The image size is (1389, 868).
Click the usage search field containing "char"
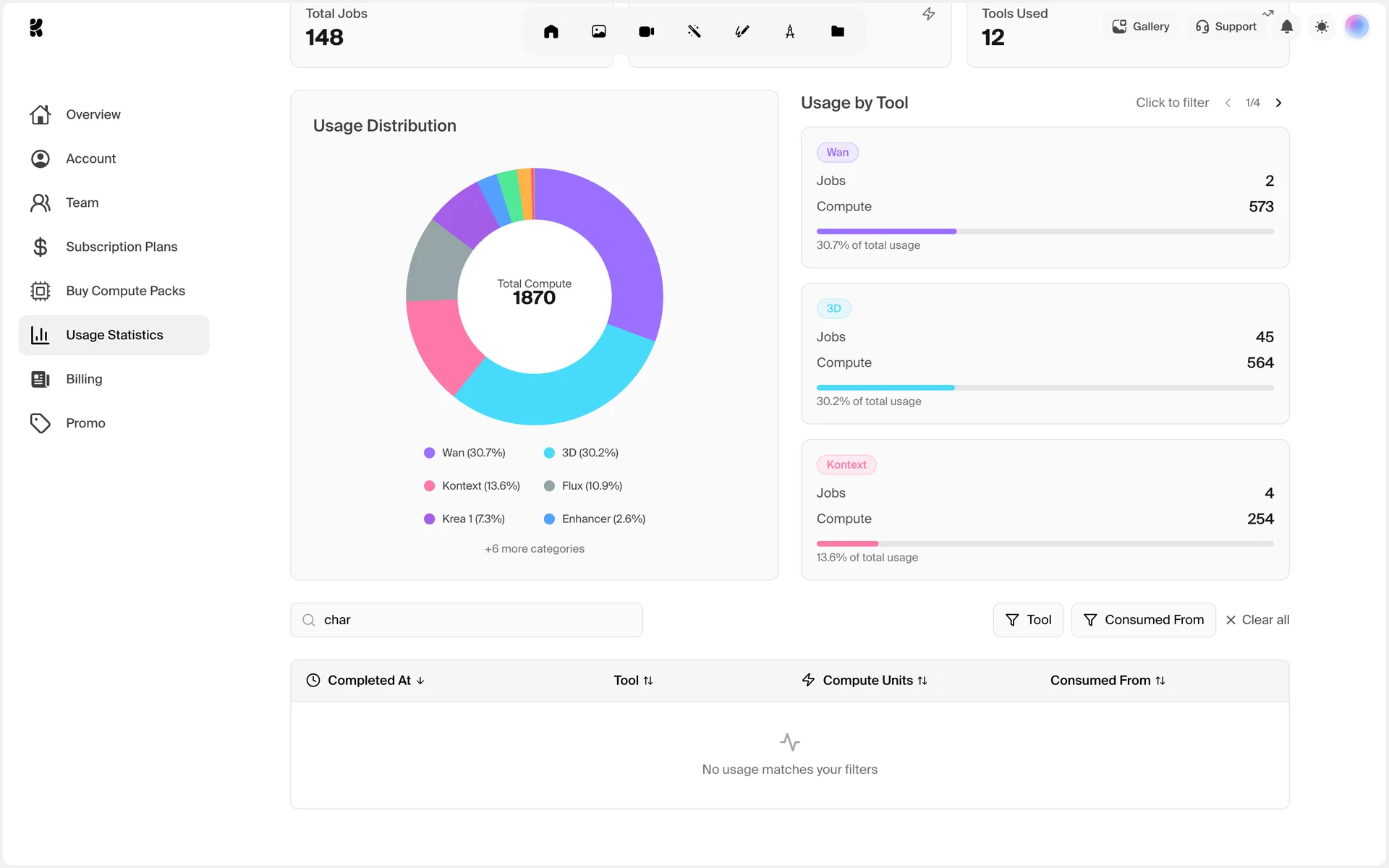pos(477,620)
